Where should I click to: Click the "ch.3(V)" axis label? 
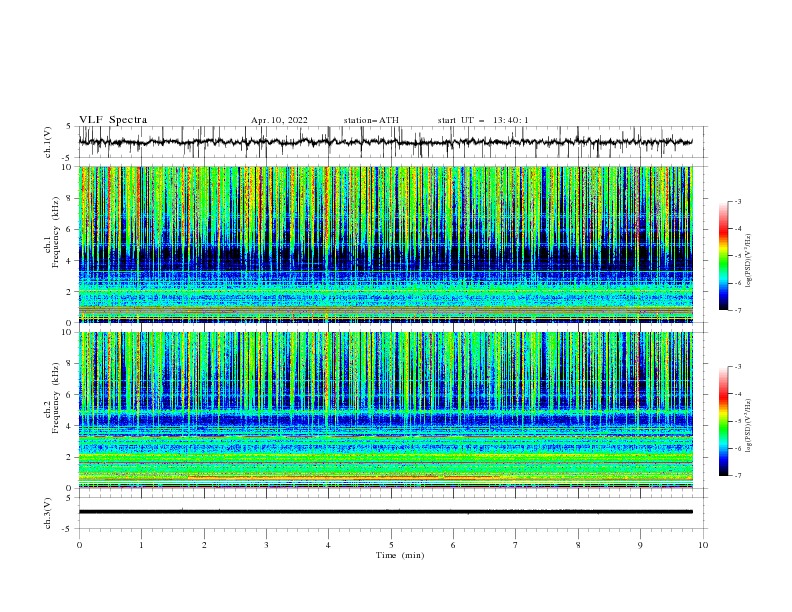point(48,513)
